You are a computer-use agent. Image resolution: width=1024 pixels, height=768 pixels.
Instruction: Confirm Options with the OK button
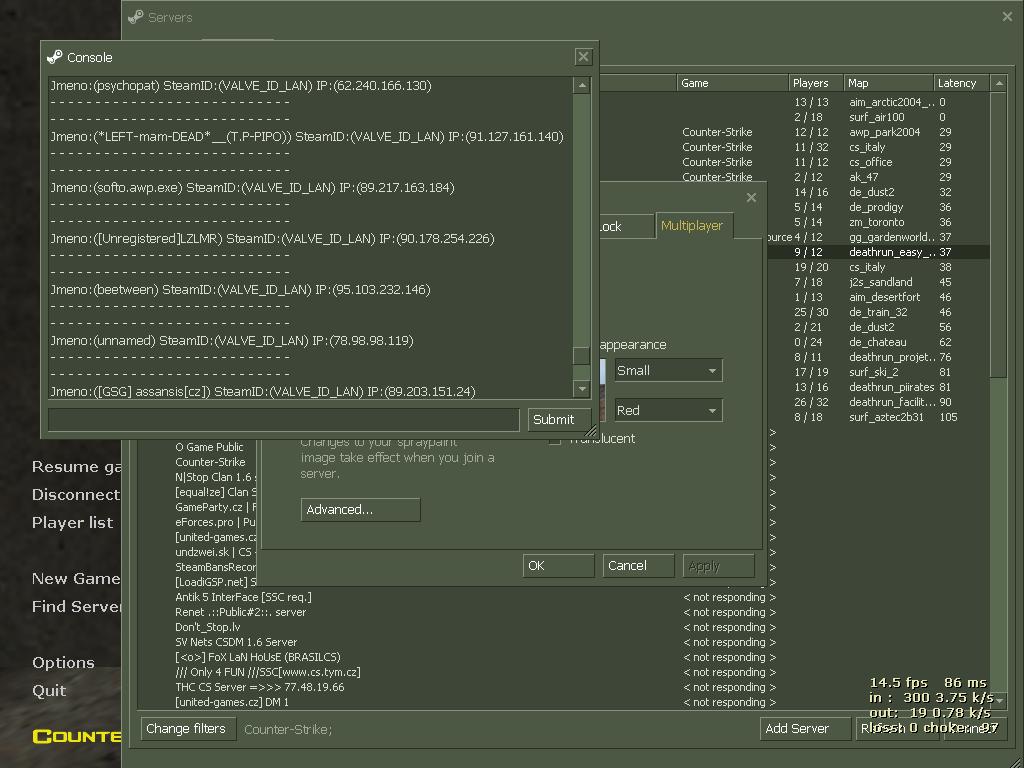tap(558, 566)
